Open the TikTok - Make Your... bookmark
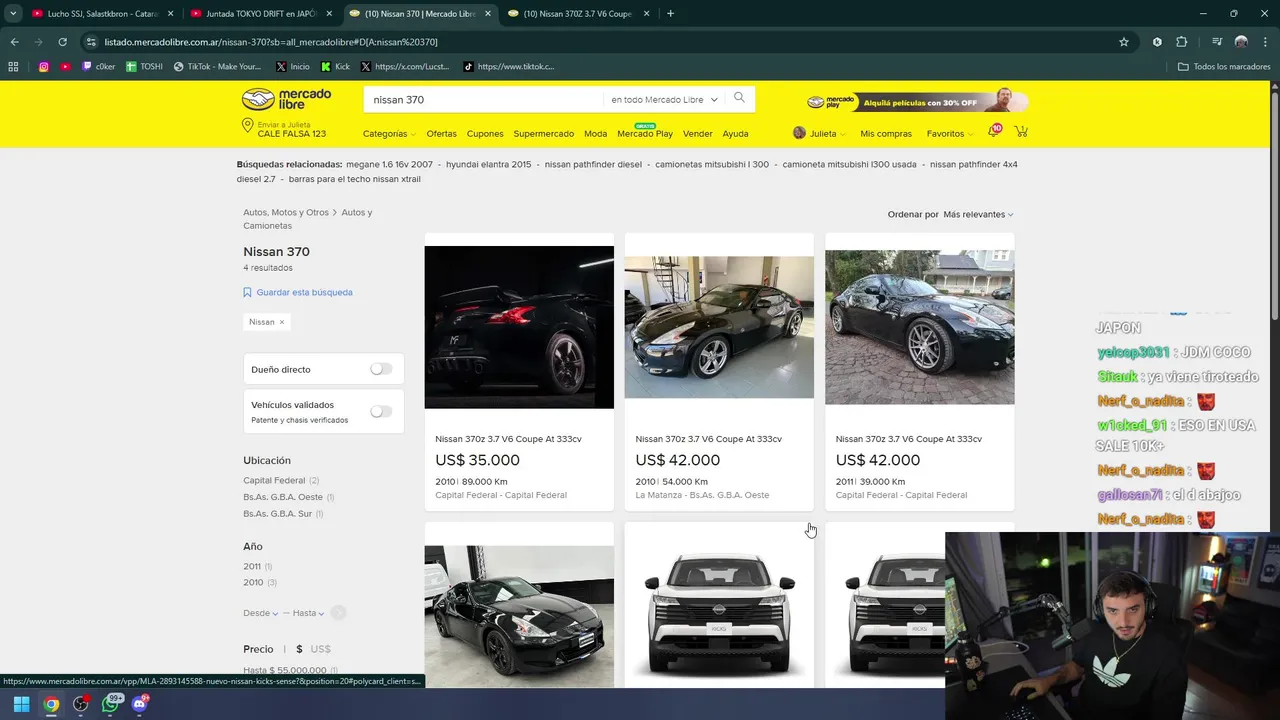This screenshot has height=720, width=1280. (x=217, y=67)
